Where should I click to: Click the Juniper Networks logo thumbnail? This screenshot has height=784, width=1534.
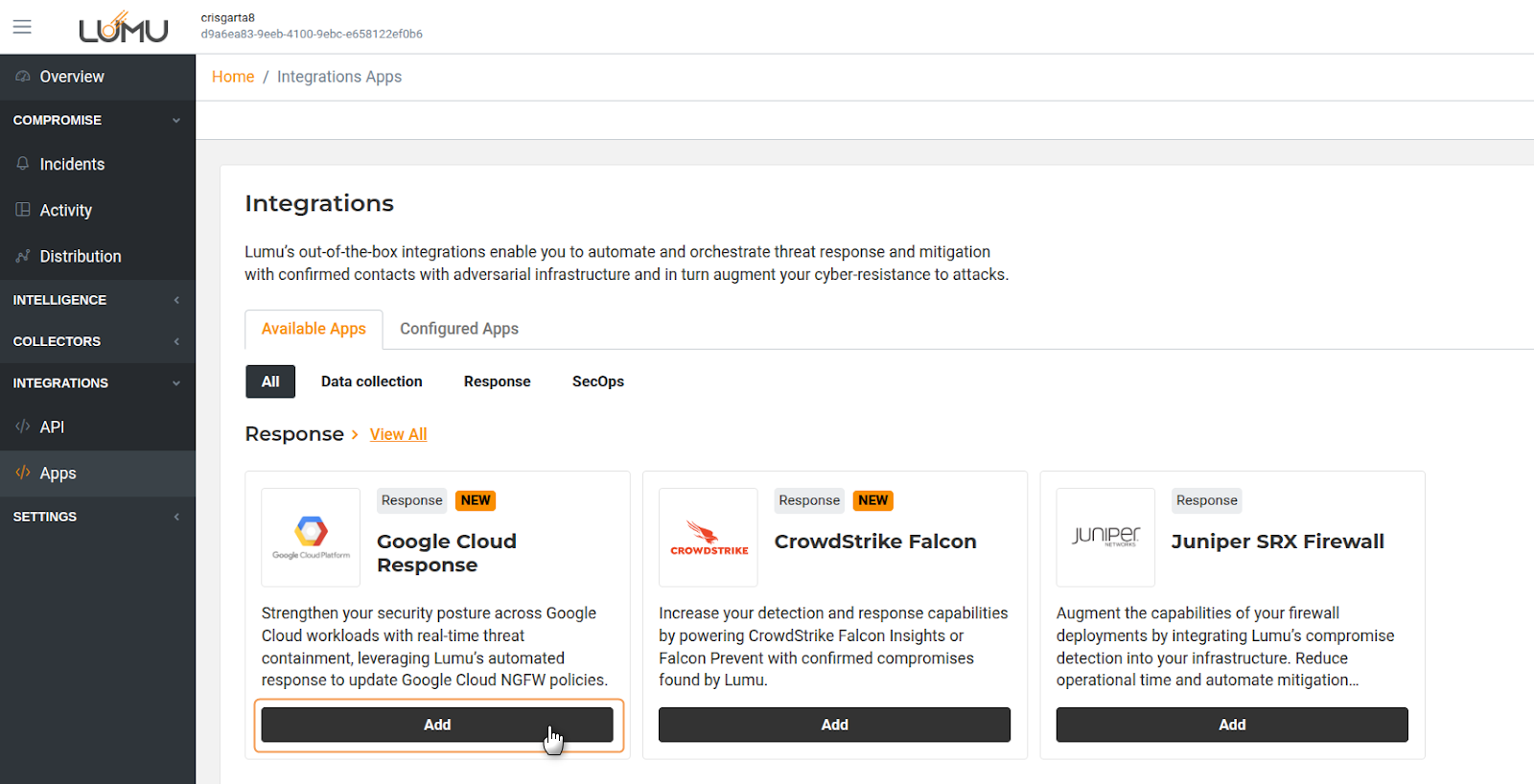point(1105,538)
